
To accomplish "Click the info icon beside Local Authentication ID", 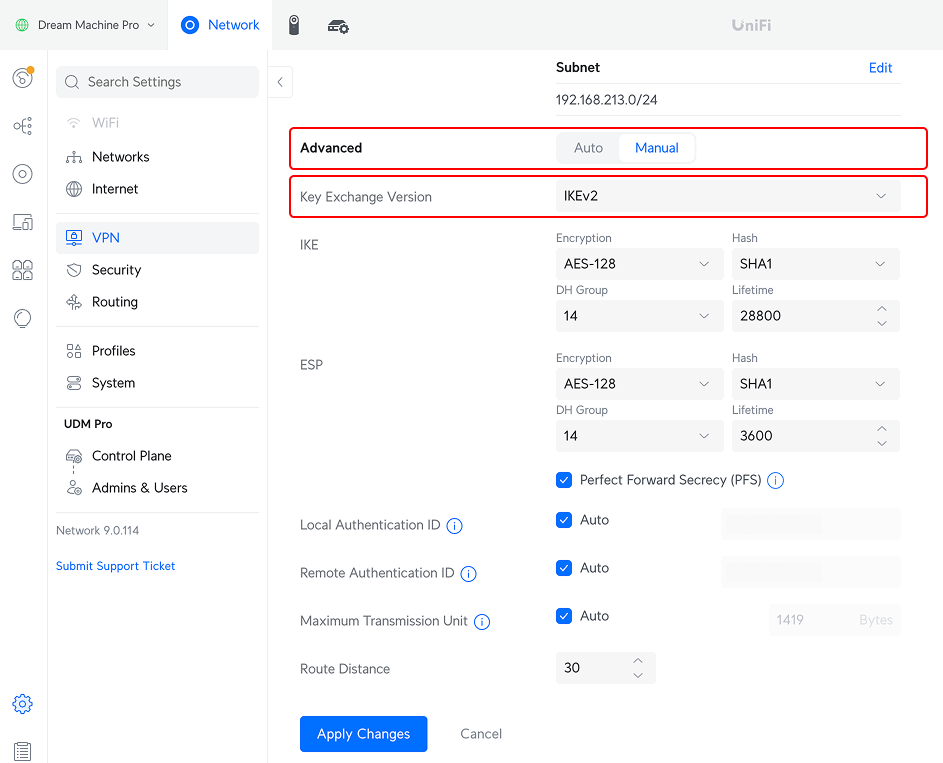I will (454, 526).
